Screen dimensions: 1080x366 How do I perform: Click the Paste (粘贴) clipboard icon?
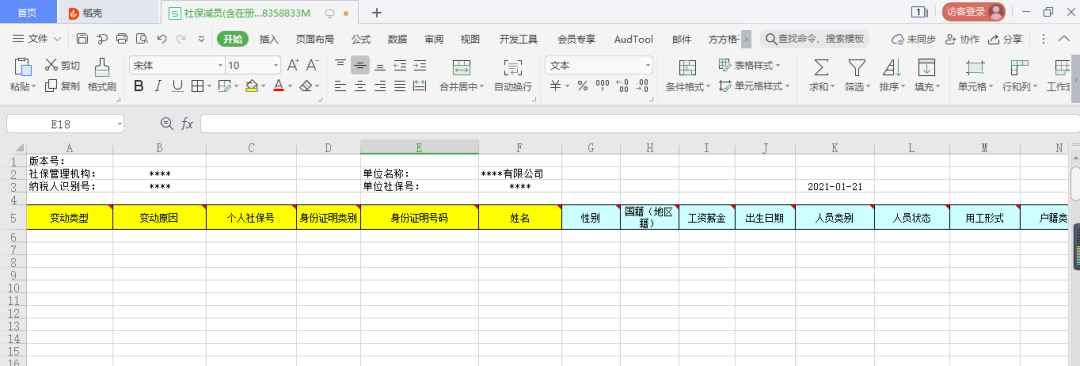23,68
